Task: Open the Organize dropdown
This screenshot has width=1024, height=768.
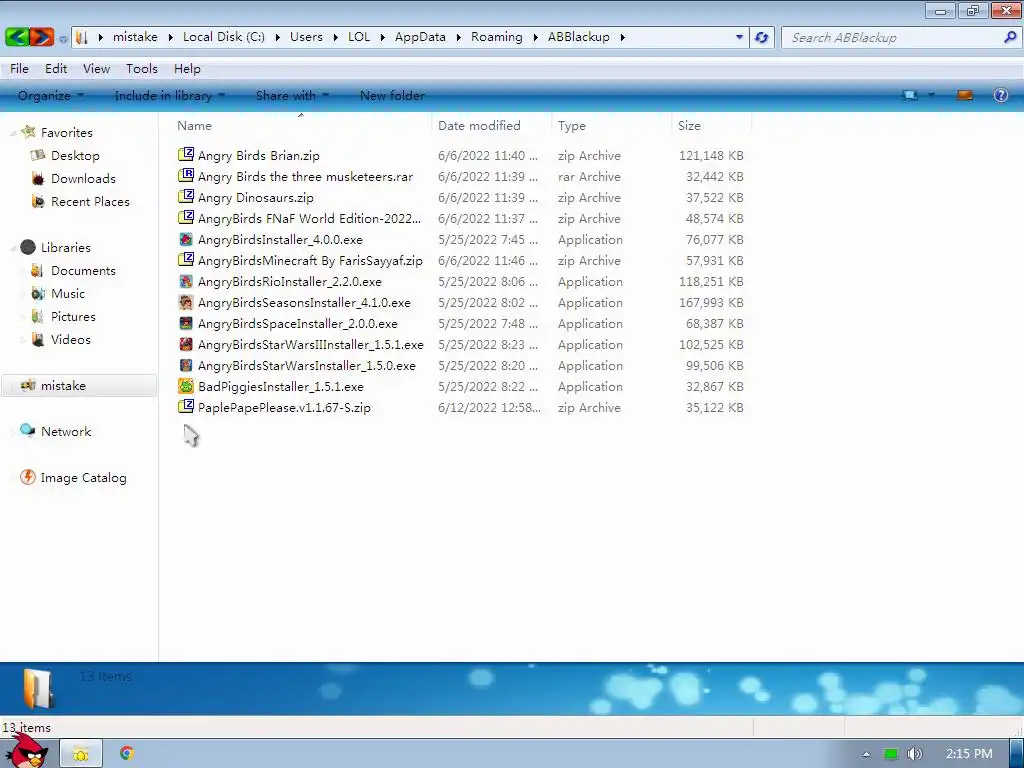Action: 50,95
